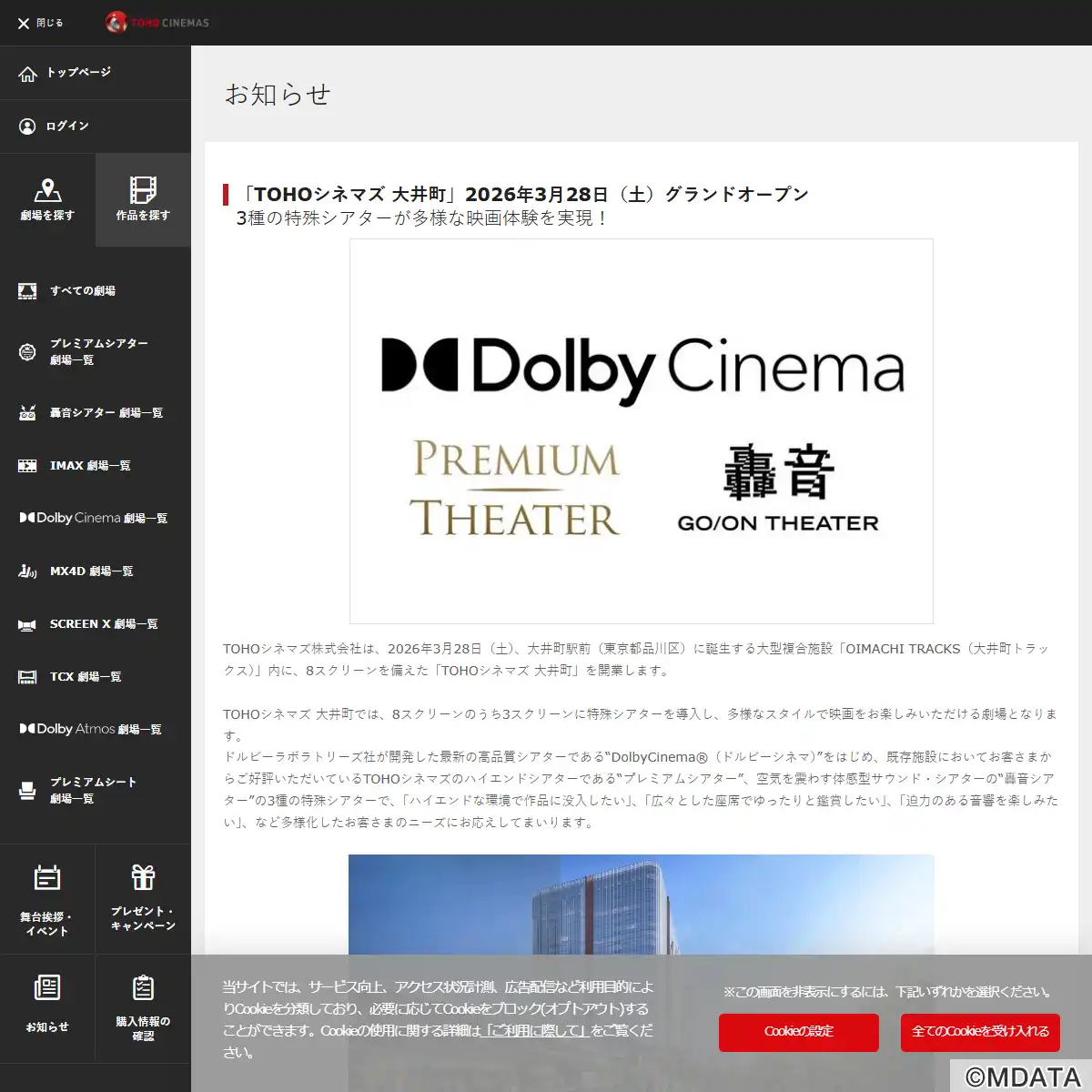Image resolution: width=1092 pixels, height=1092 pixels.
Task: Click the お知らせ newspaper icon
Action: pos(47,988)
